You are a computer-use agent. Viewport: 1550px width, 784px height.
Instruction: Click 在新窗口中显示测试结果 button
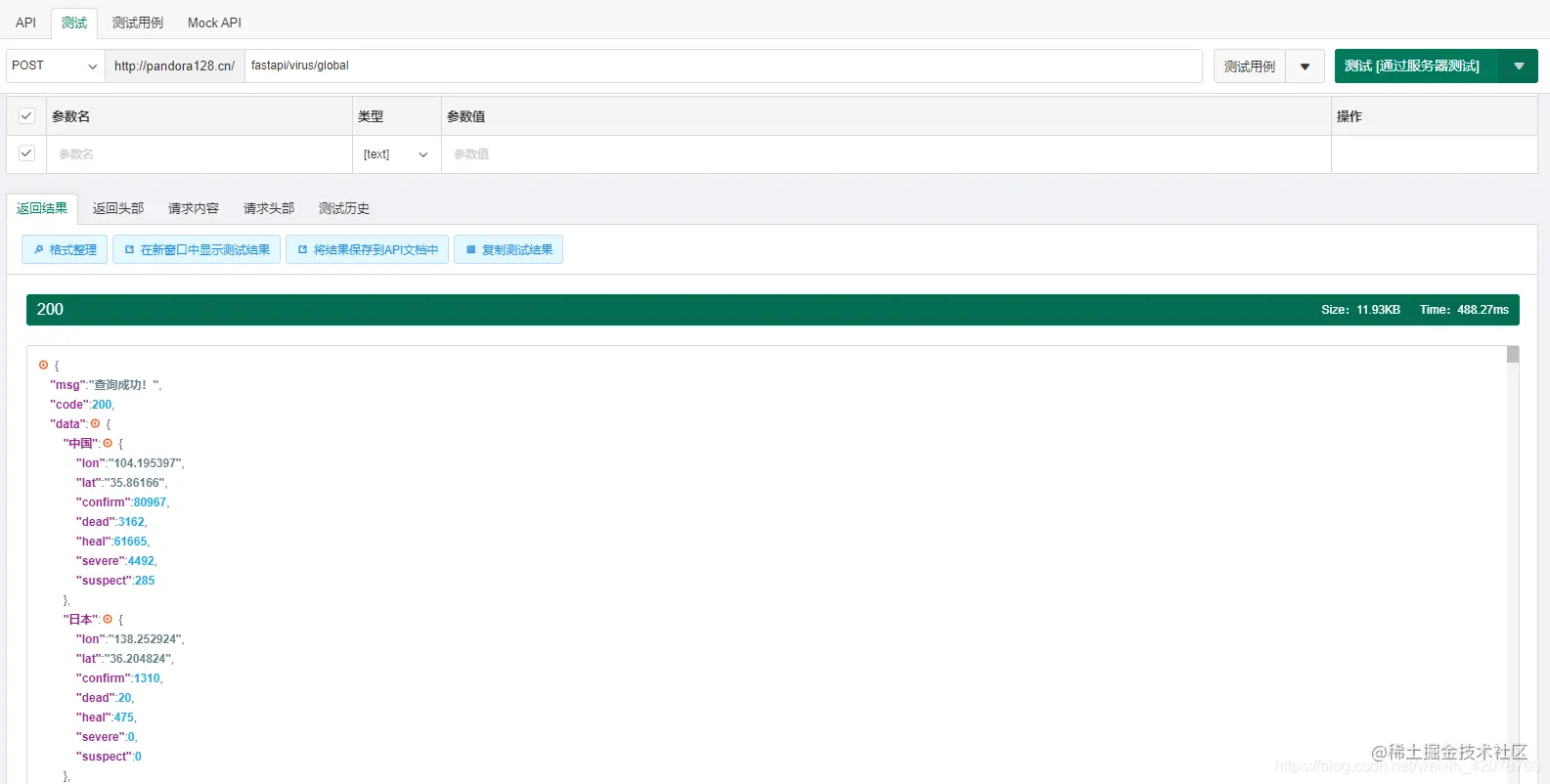(x=197, y=249)
